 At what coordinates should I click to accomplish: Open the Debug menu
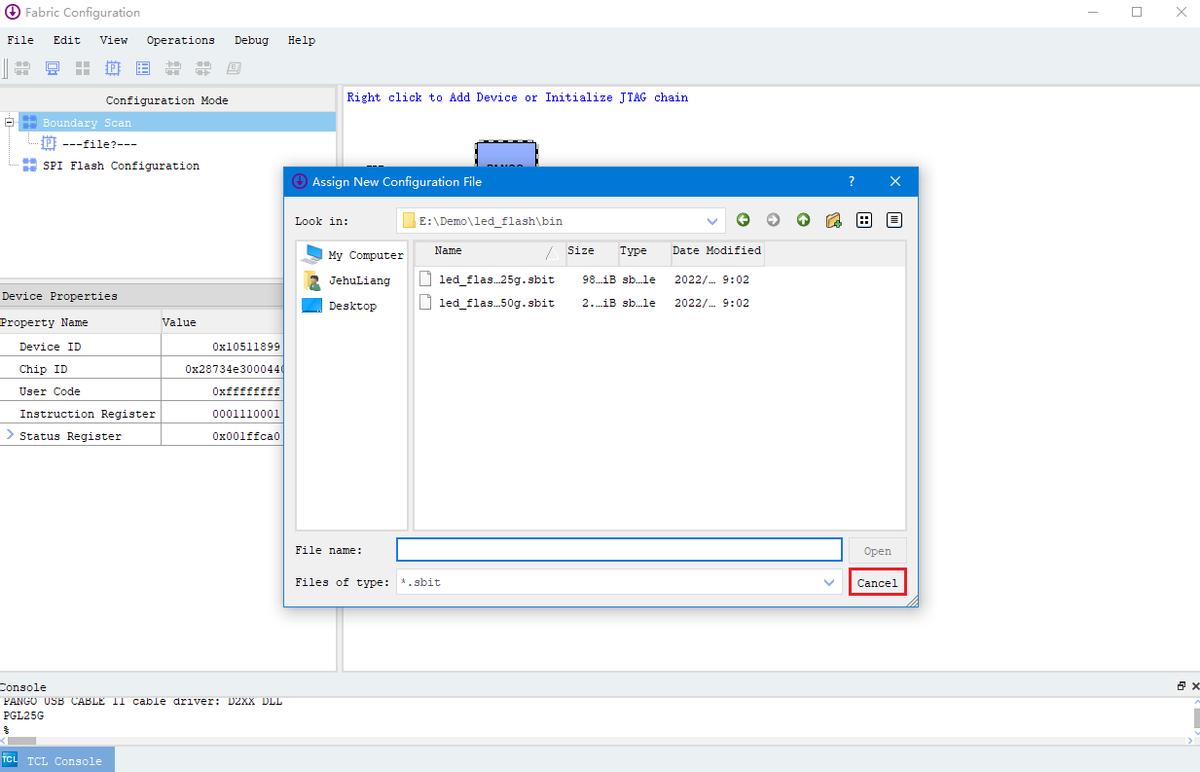pyautogui.click(x=252, y=40)
